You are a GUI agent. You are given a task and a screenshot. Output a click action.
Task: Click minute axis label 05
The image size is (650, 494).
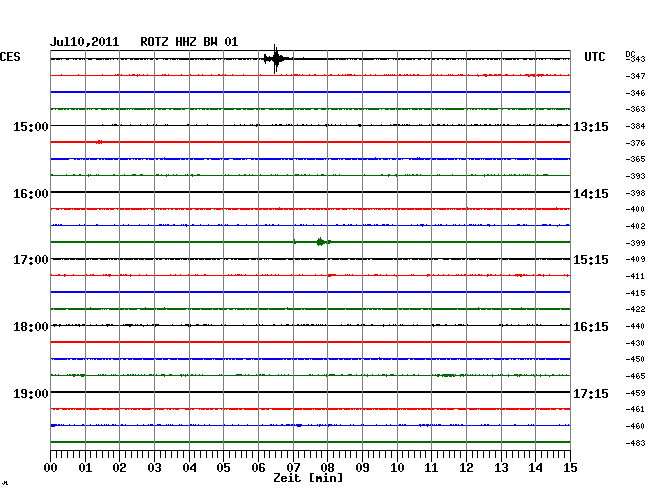(223, 468)
